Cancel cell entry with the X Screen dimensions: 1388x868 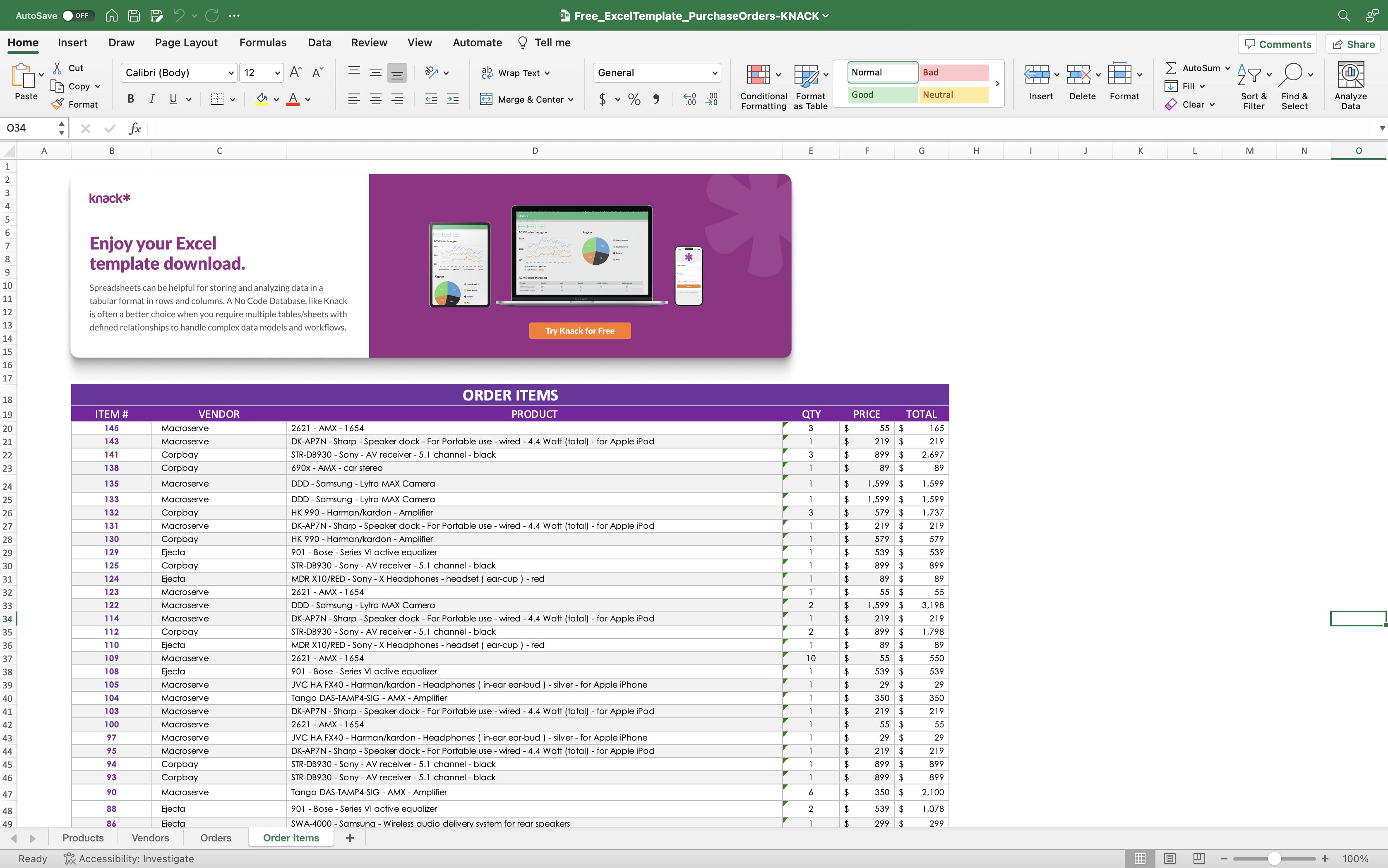tap(86, 128)
